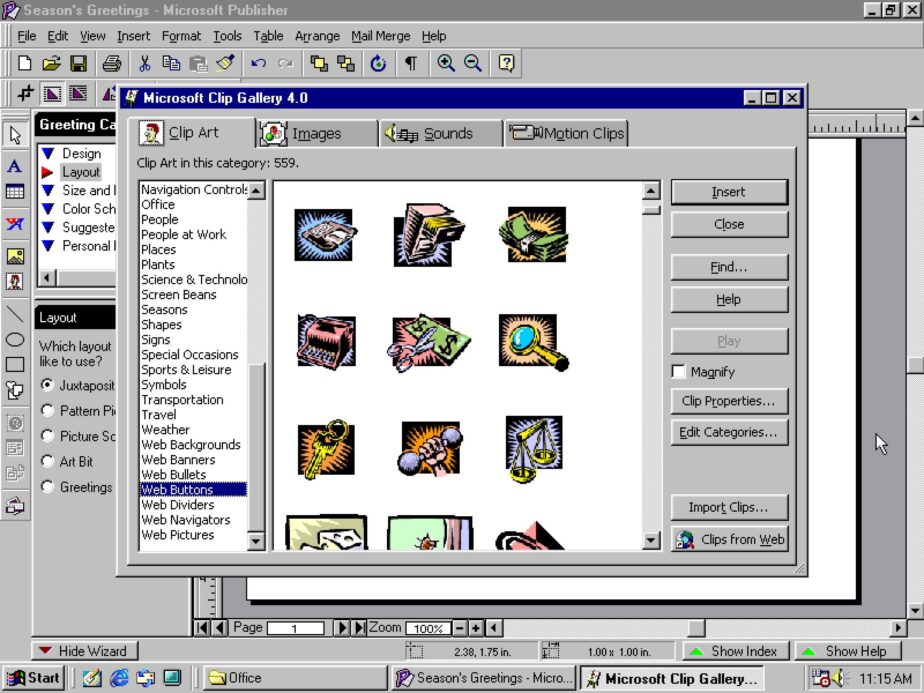924x693 pixels.
Task: Open the Format menu
Action: click(182, 36)
